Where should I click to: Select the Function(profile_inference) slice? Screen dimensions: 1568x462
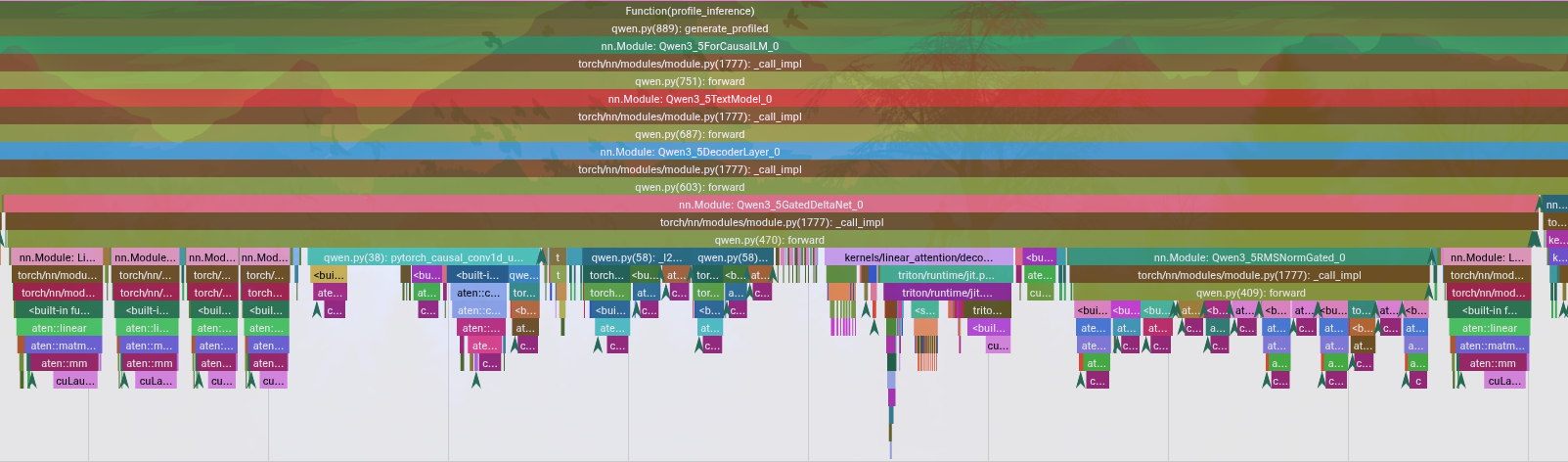coord(784,11)
